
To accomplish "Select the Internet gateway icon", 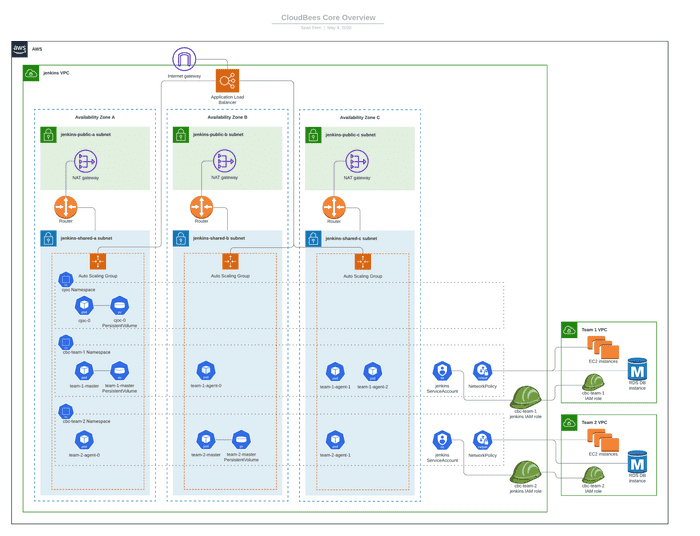I will [184, 59].
